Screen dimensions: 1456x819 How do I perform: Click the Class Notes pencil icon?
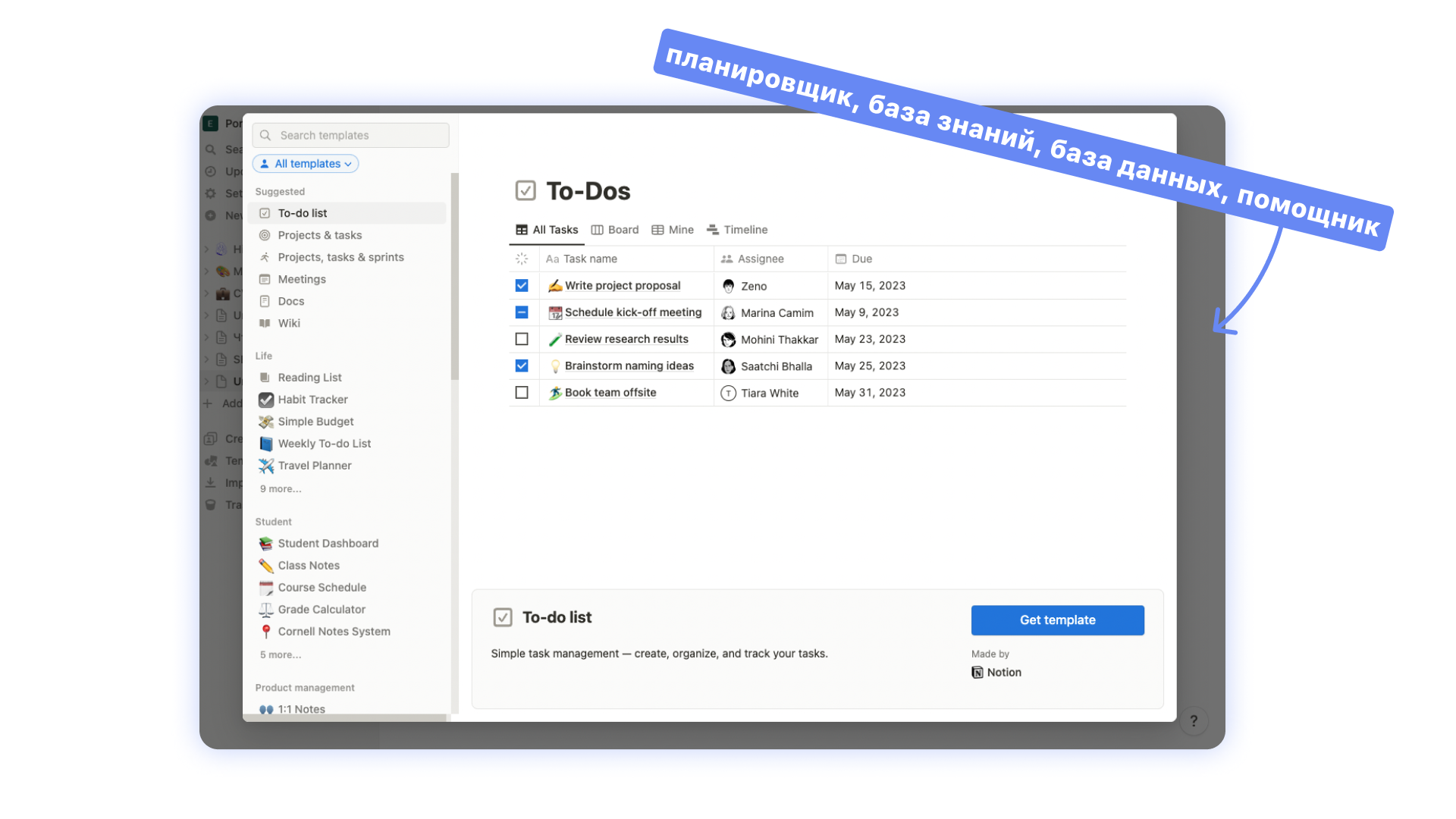[265, 566]
